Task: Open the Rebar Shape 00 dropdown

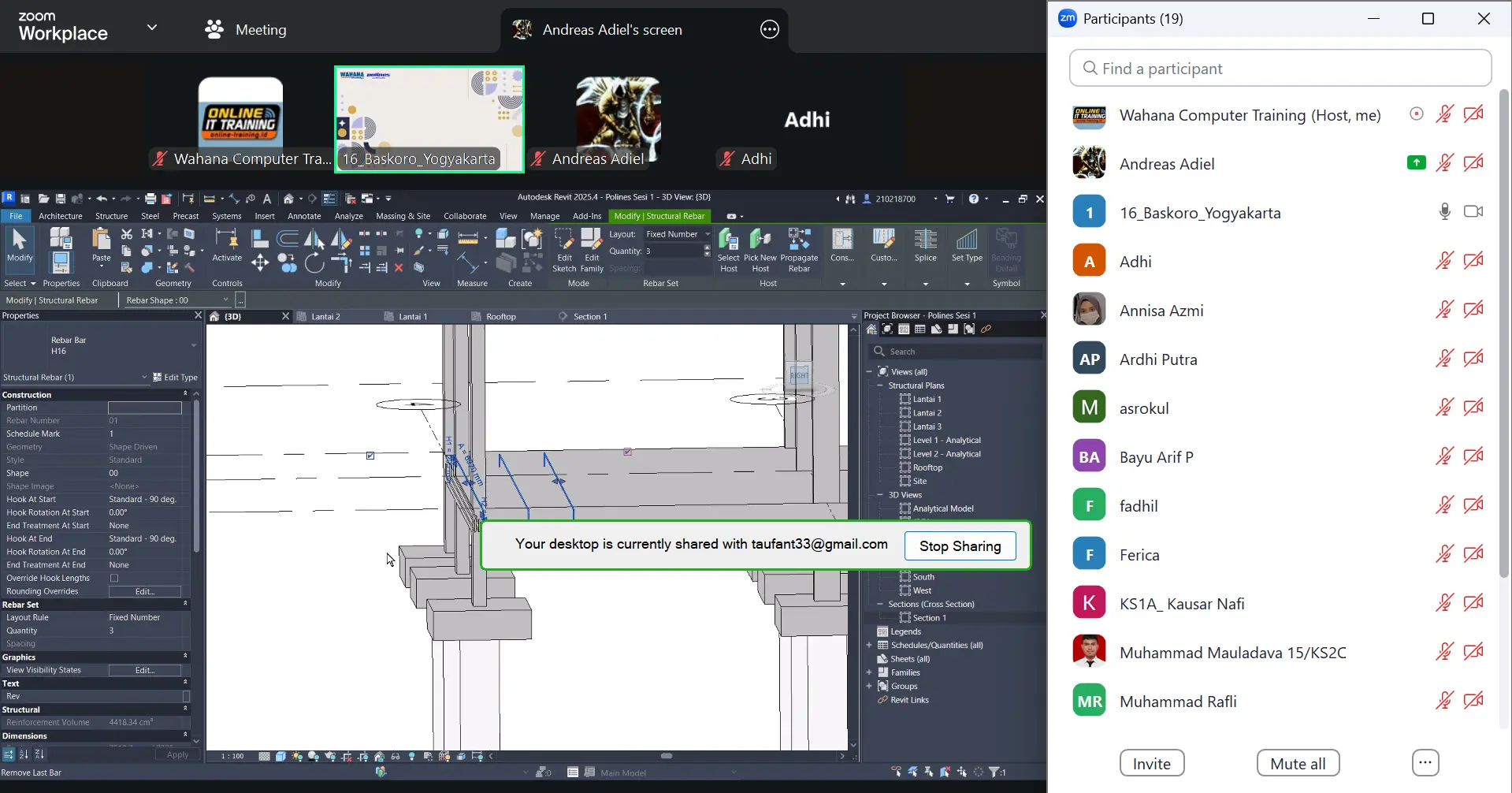Action: tap(177, 300)
